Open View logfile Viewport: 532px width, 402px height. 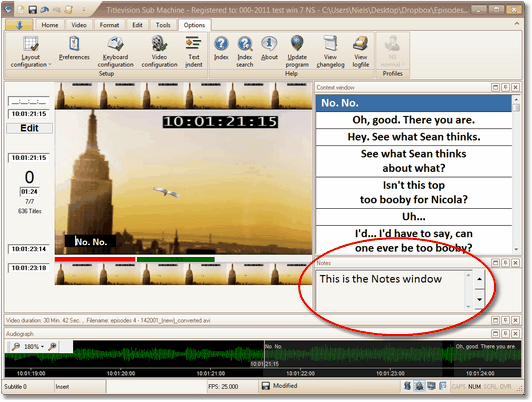[x=361, y=51]
